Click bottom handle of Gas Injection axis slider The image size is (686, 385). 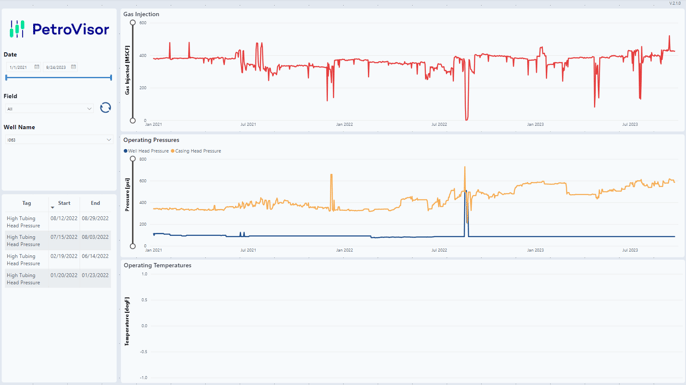(133, 120)
